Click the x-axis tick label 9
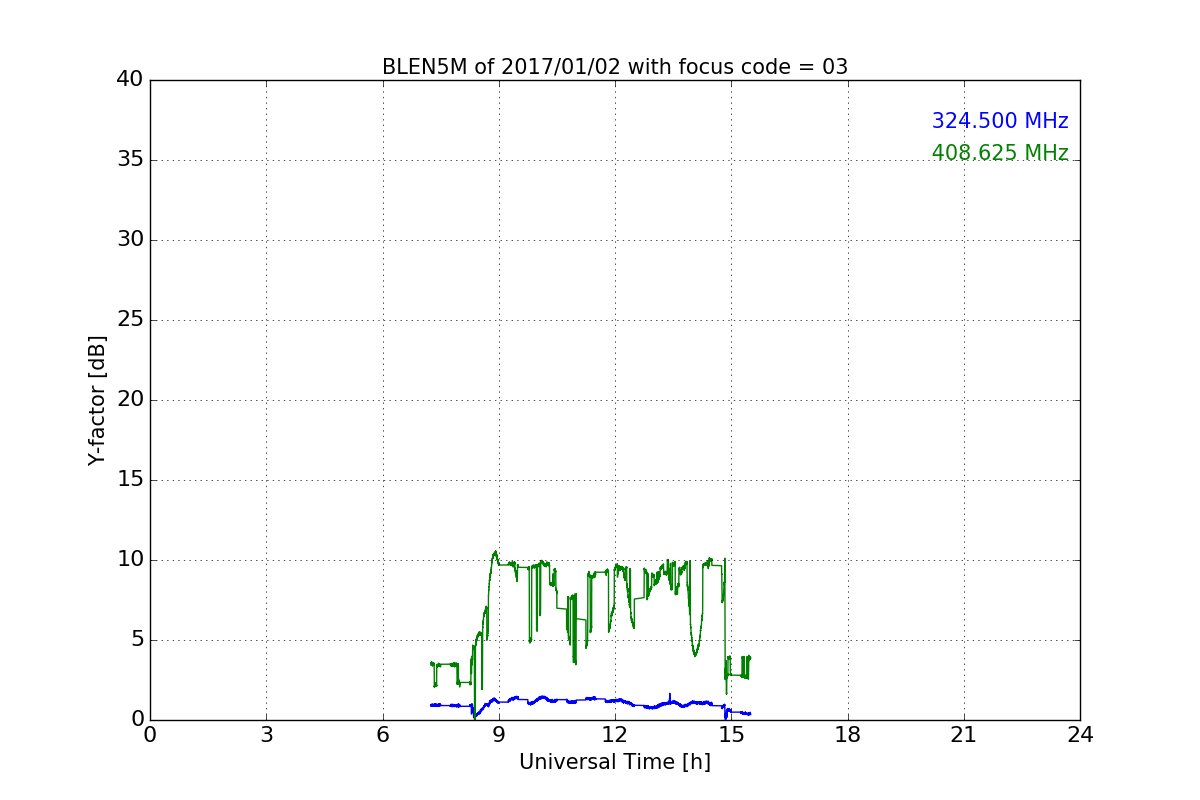 (x=499, y=735)
